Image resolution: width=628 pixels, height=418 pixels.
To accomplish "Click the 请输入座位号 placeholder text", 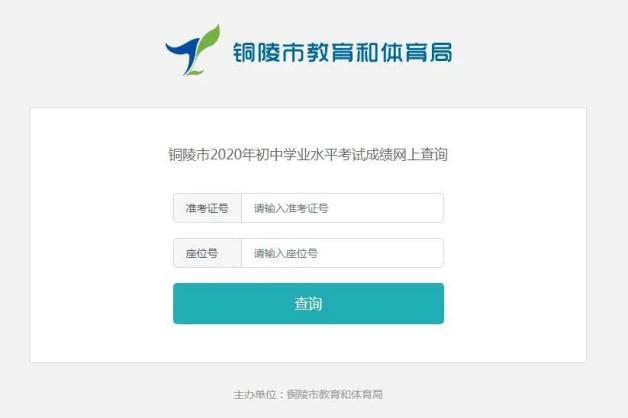I will [286, 253].
